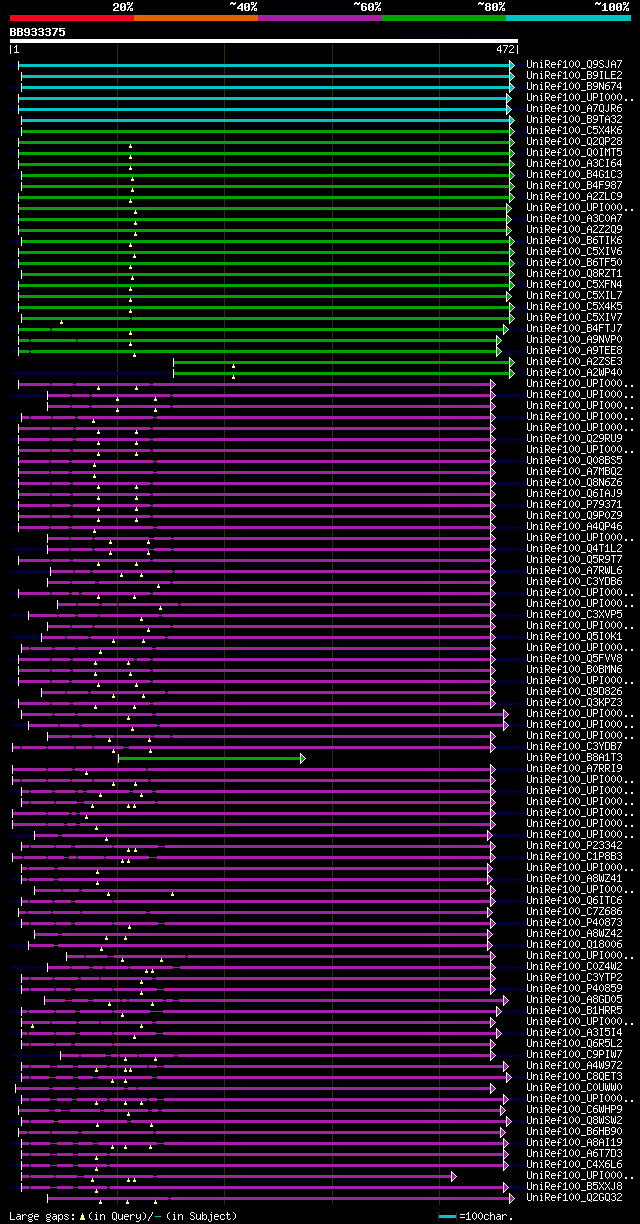Open hit UniRef100_Q9SJA7

574,65
